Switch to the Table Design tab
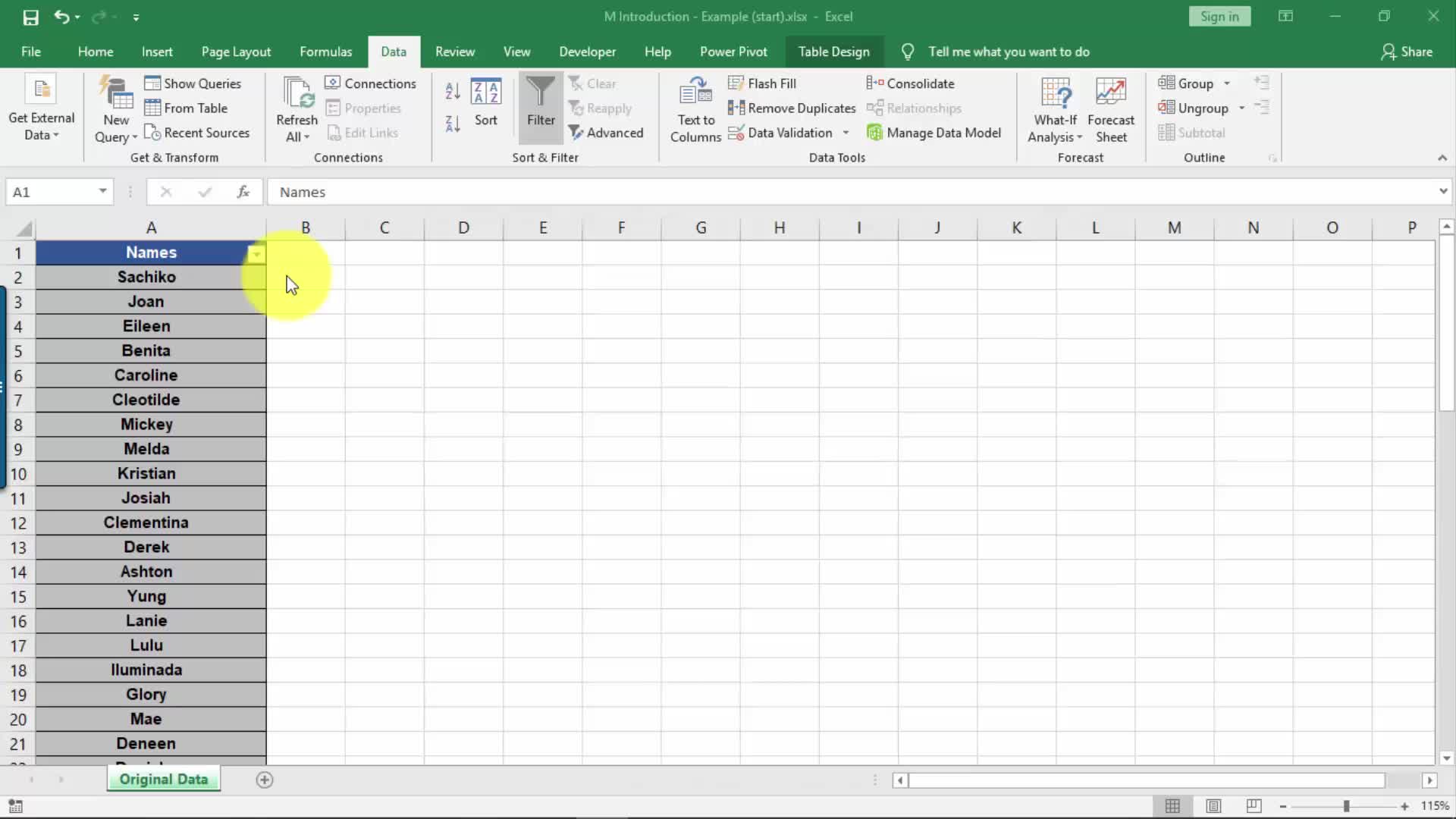1456x819 pixels. pyautogui.click(x=833, y=52)
